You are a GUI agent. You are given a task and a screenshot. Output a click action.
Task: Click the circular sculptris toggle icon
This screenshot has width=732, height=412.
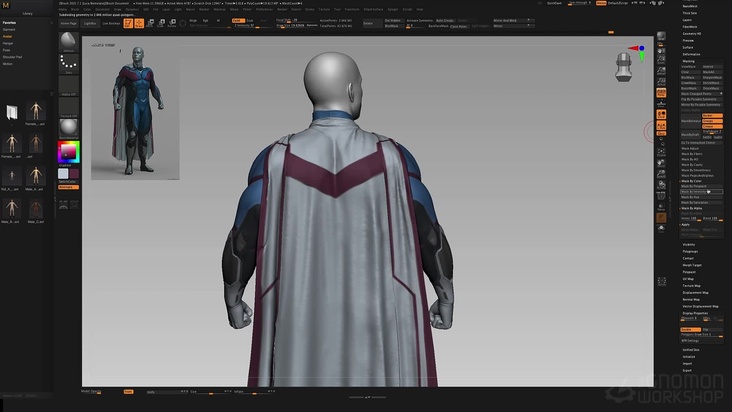pos(183,23)
